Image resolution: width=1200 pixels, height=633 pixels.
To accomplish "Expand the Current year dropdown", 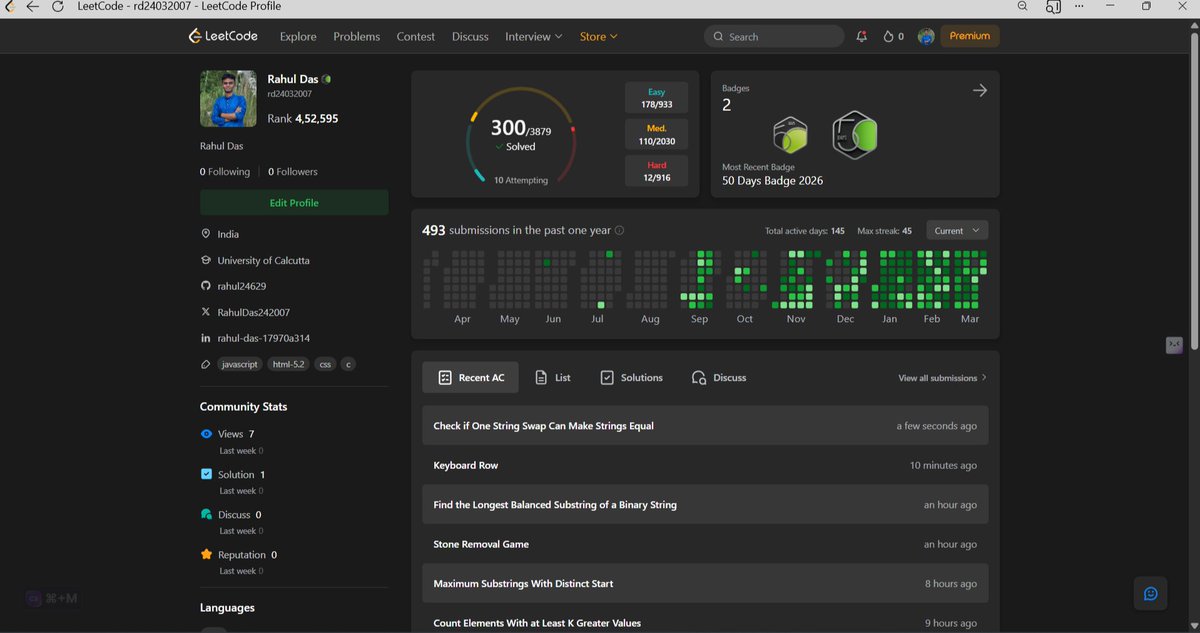I will point(957,230).
